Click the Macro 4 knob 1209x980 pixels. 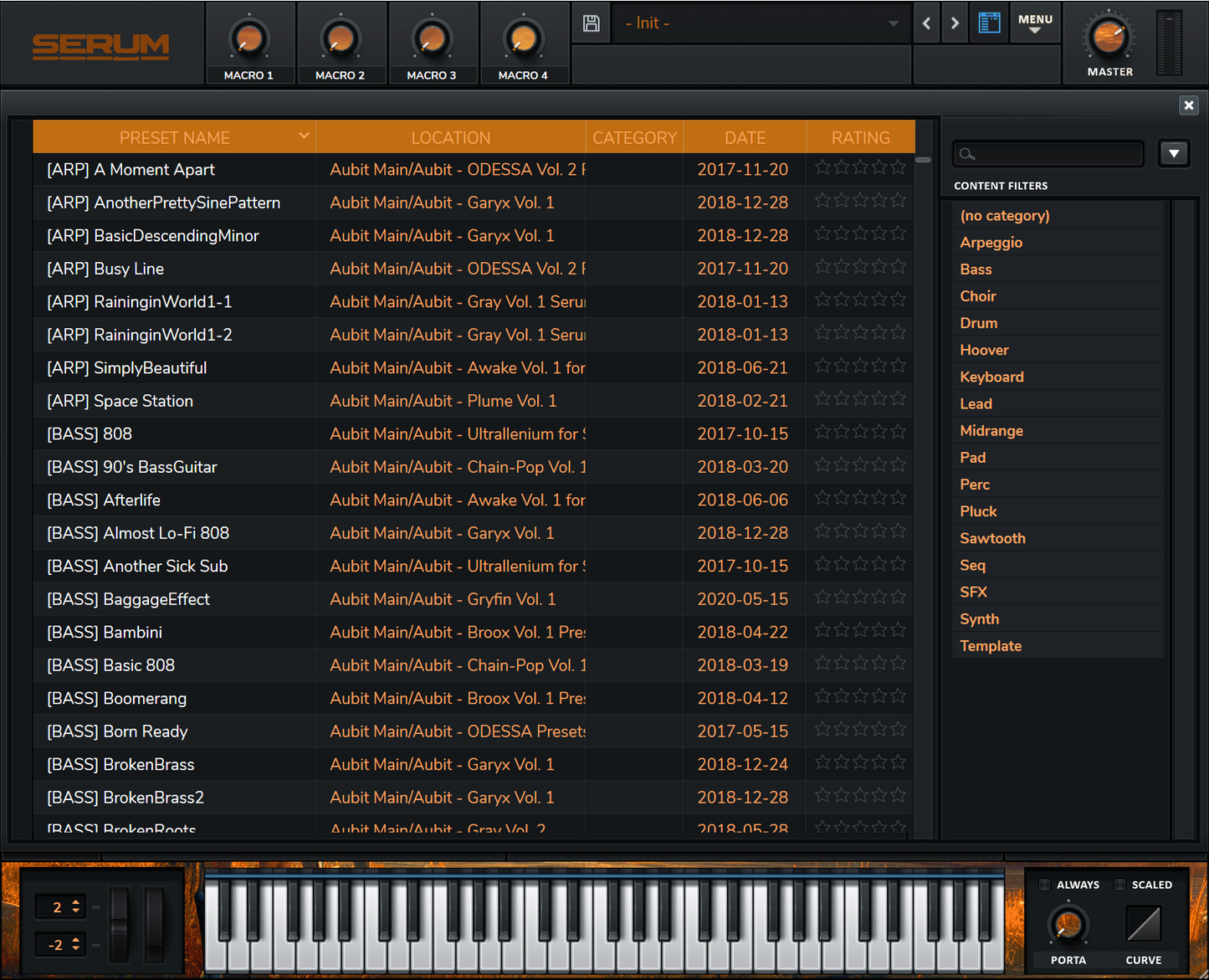coord(523,38)
